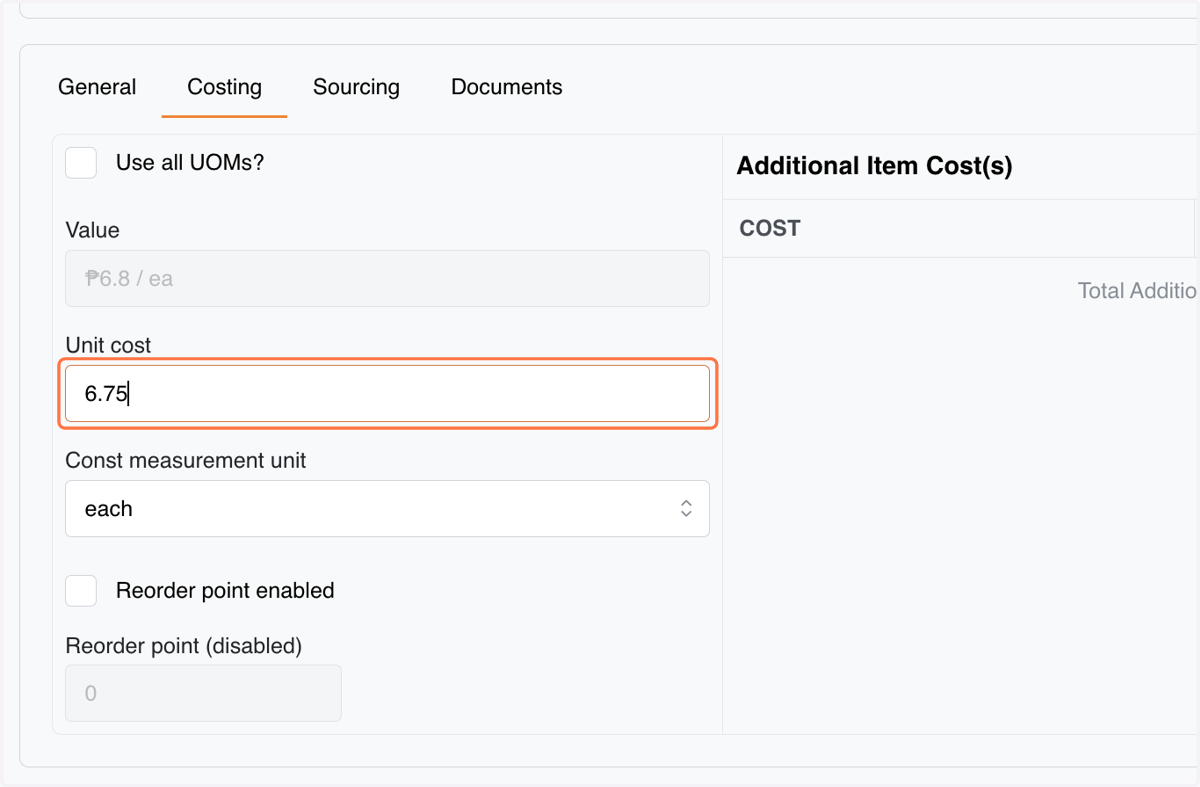Open the Const measurement unit dropdown

(387, 508)
